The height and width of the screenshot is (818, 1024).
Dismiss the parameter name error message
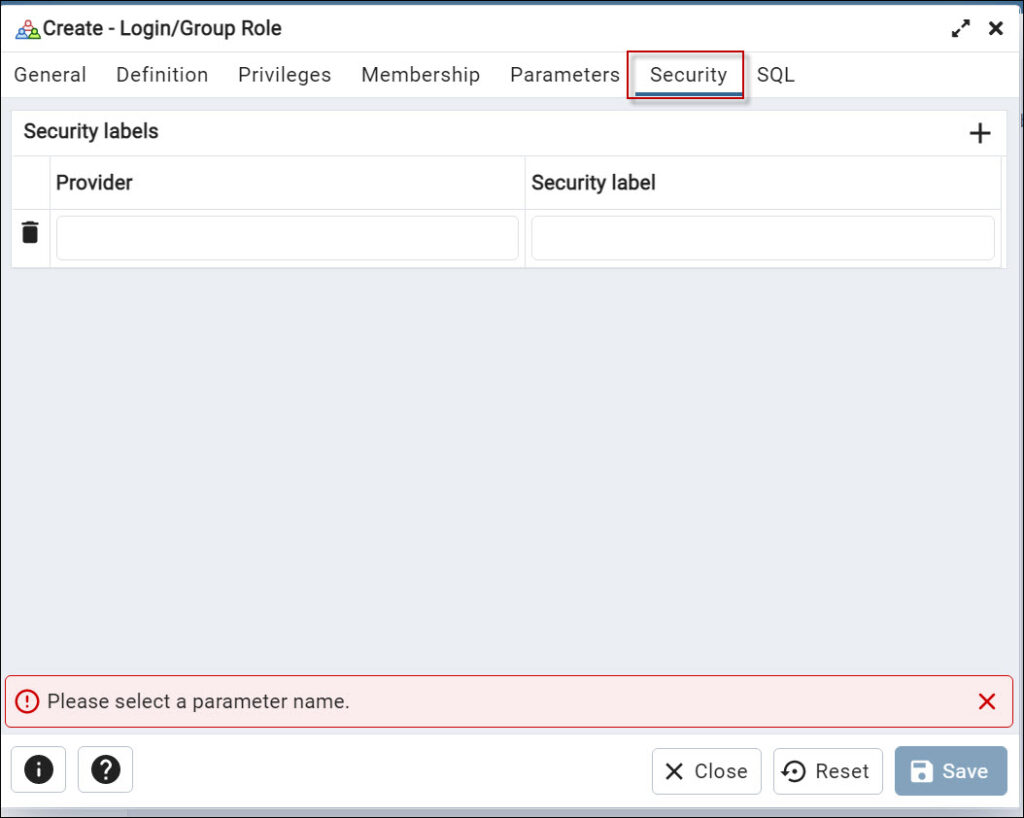click(x=987, y=701)
